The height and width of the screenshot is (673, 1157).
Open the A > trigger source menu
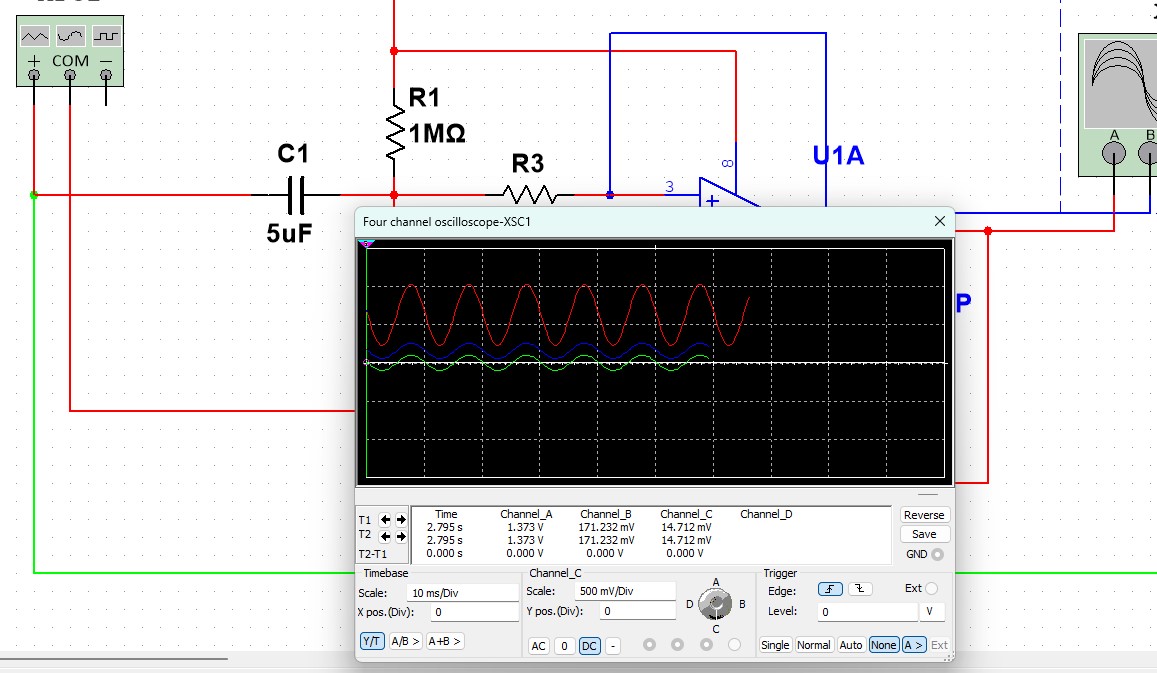coord(913,645)
